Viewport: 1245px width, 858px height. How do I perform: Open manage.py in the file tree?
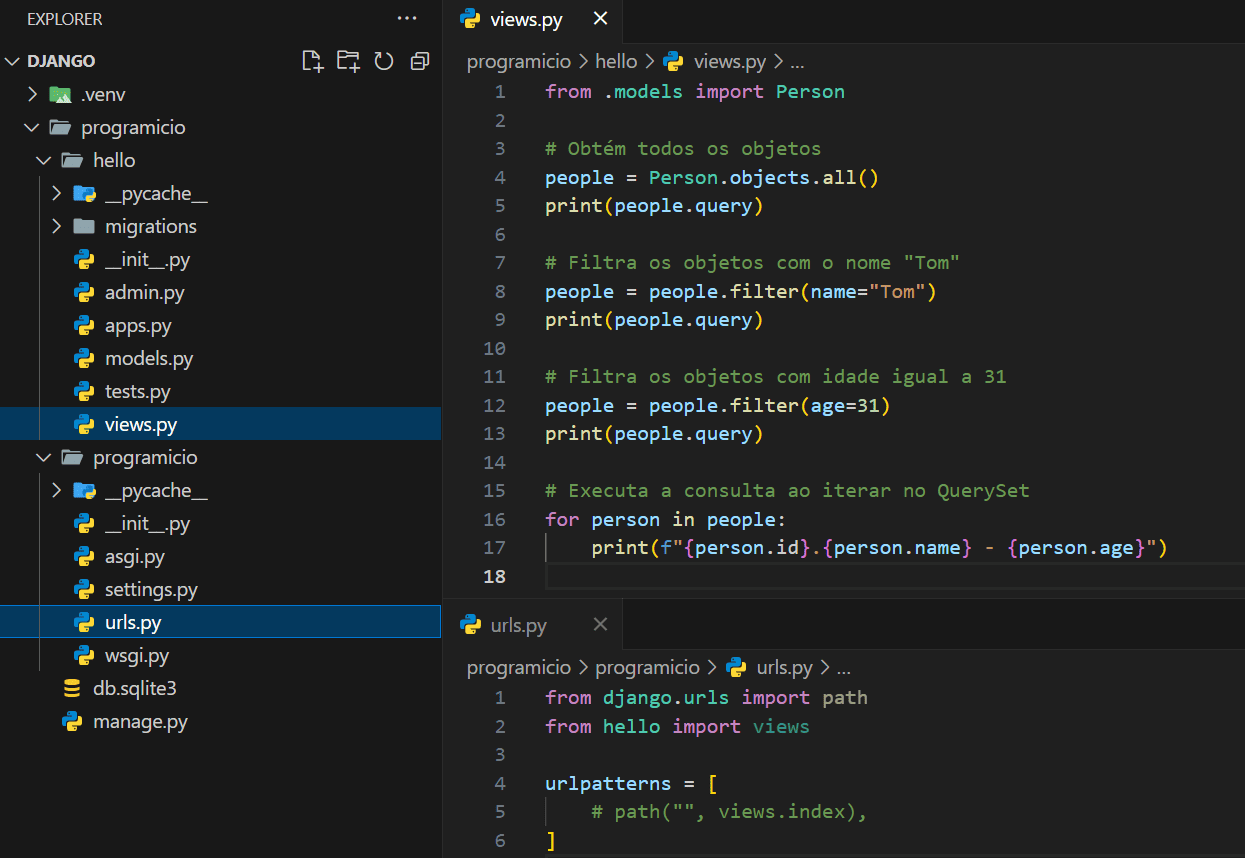pyautogui.click(x=140, y=722)
